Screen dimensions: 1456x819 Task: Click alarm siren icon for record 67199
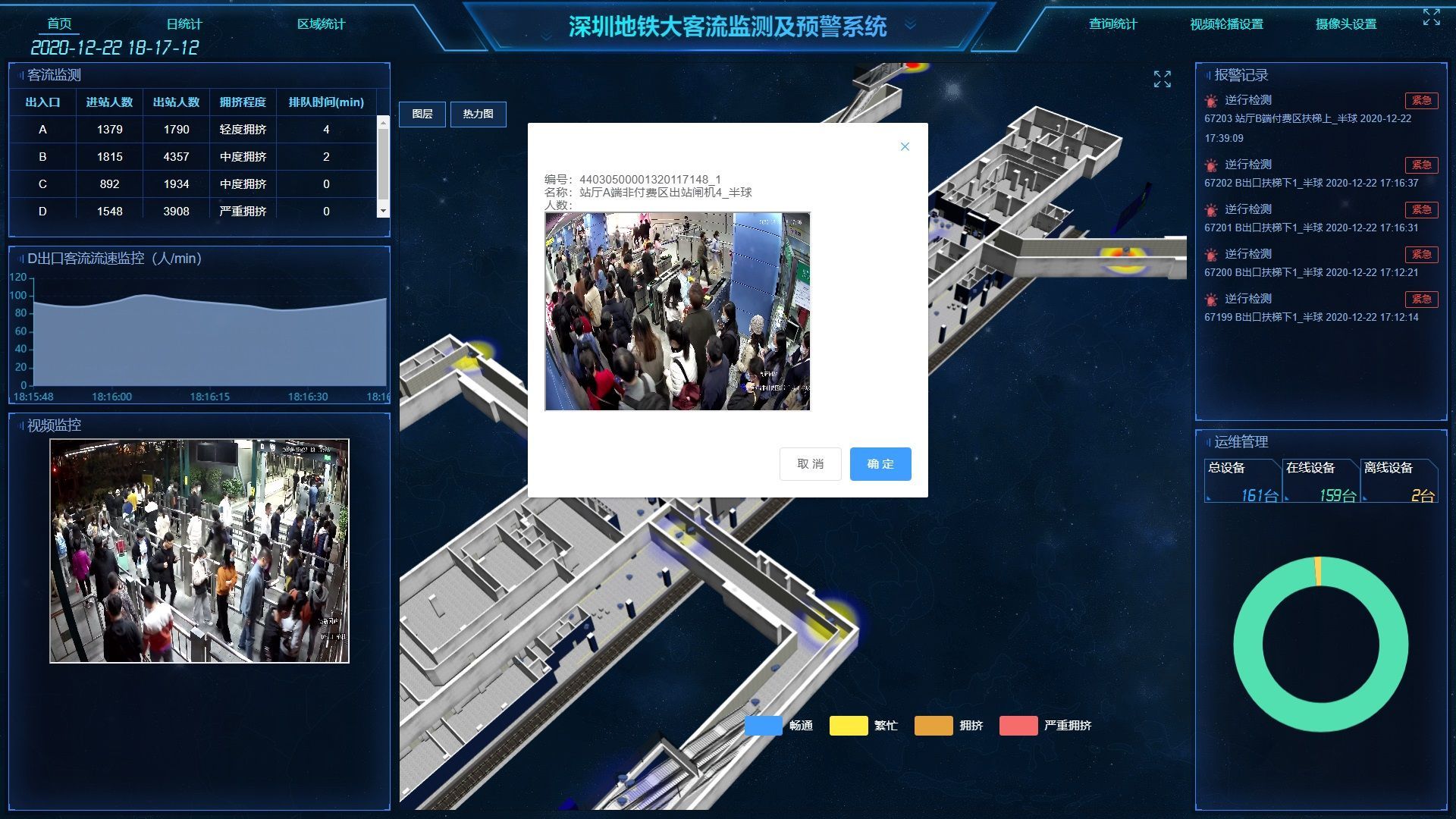point(1211,300)
